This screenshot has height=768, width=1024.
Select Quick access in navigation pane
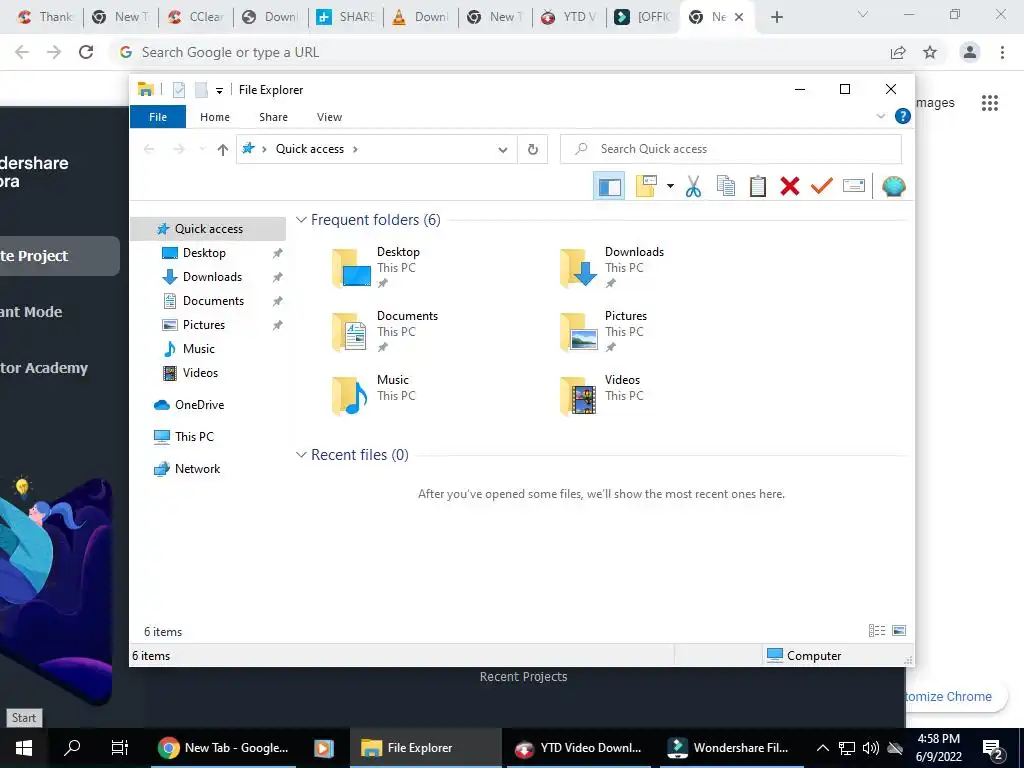tap(208, 229)
